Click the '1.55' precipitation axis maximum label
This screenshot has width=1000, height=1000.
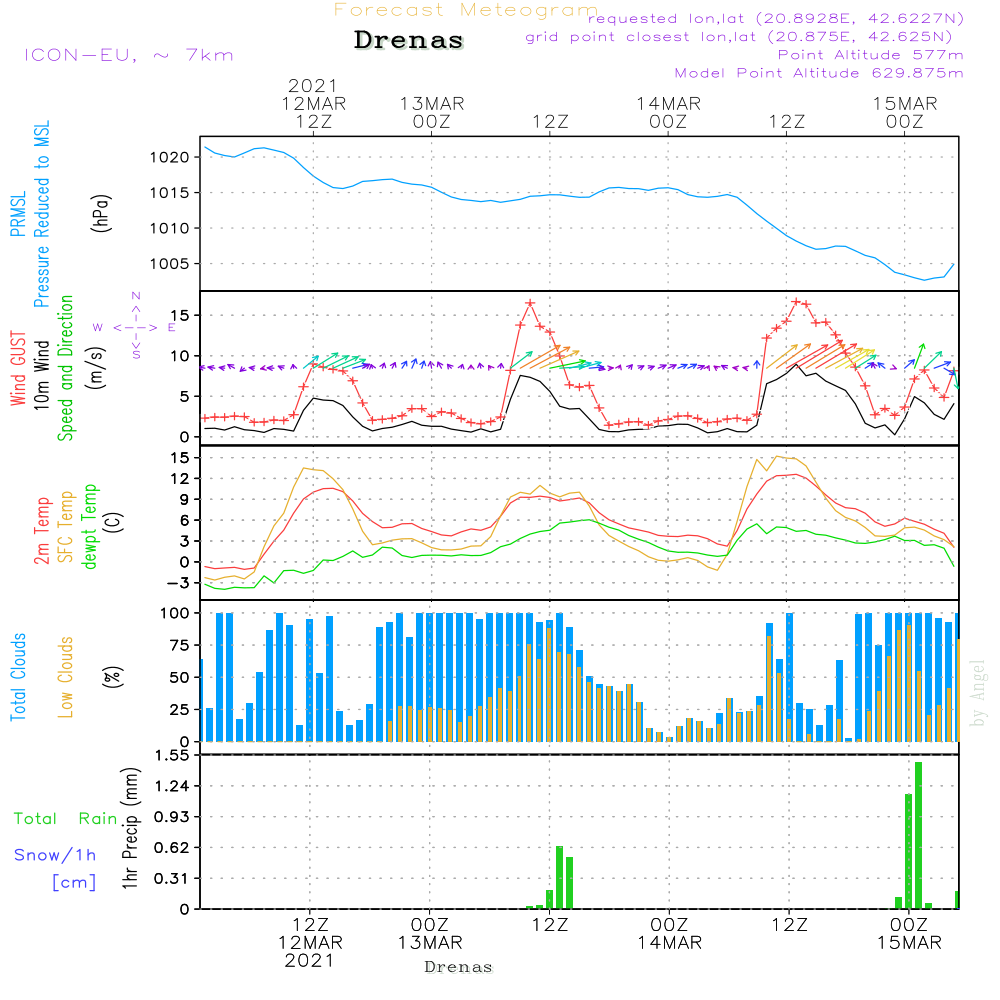tap(172, 756)
